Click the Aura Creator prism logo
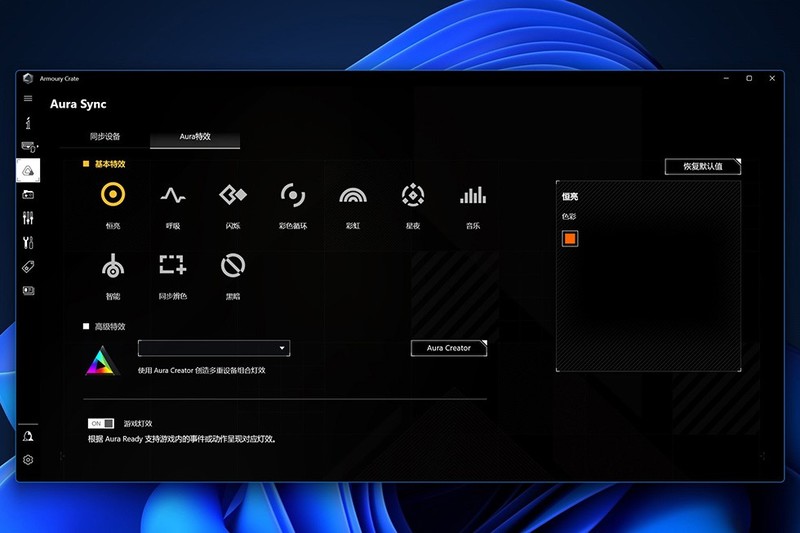 [x=103, y=361]
